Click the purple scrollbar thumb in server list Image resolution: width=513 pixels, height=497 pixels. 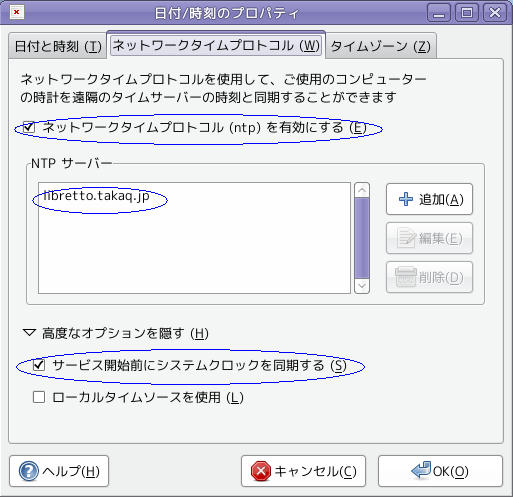(x=362, y=238)
